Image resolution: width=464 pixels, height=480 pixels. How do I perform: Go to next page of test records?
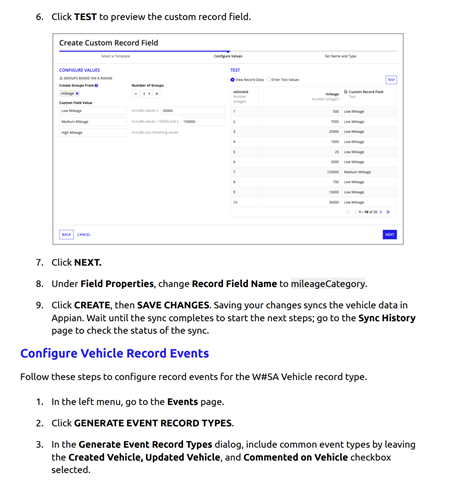381,212
